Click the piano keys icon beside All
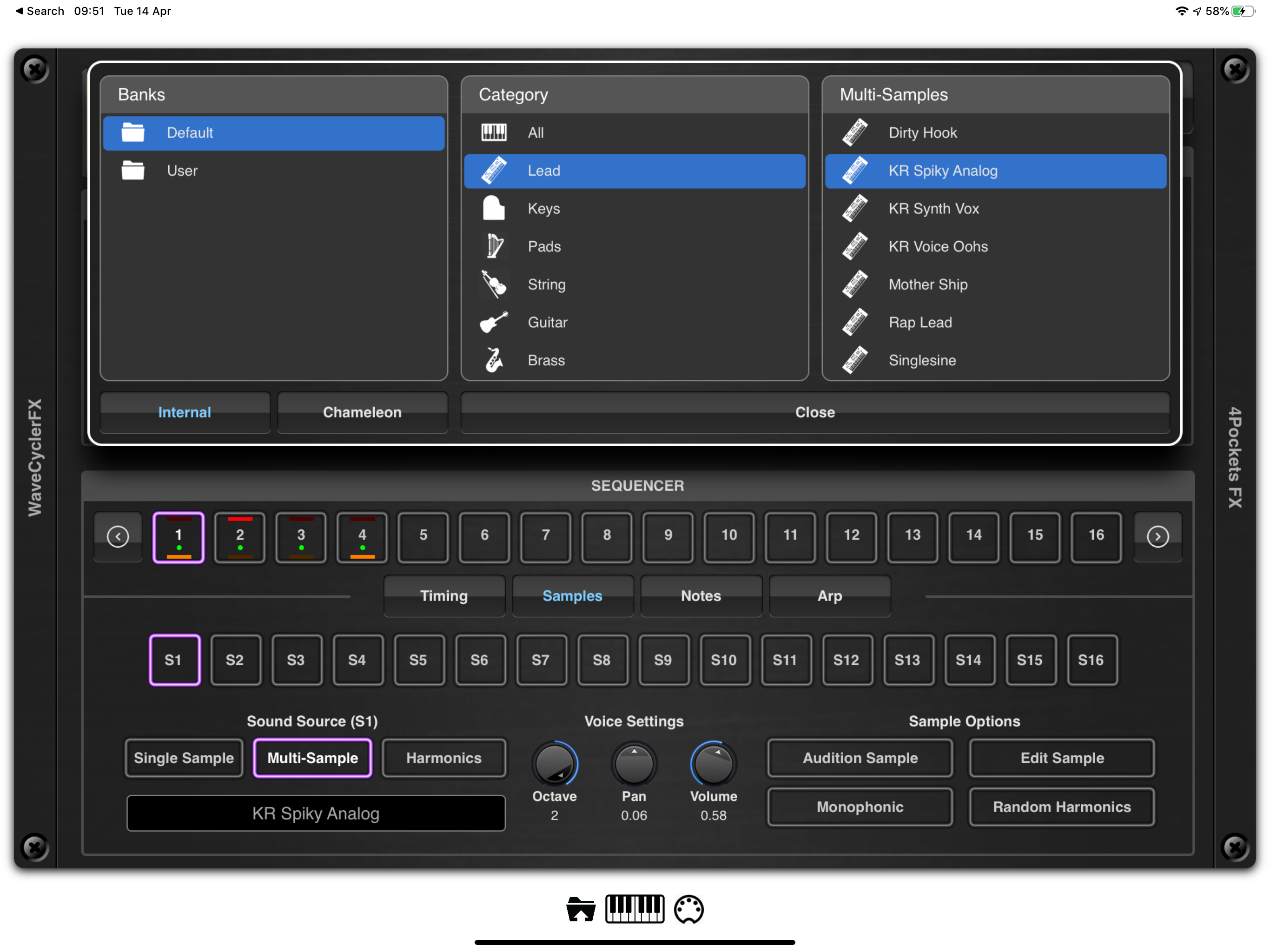The height and width of the screenshot is (952, 1270). pyautogui.click(x=494, y=132)
